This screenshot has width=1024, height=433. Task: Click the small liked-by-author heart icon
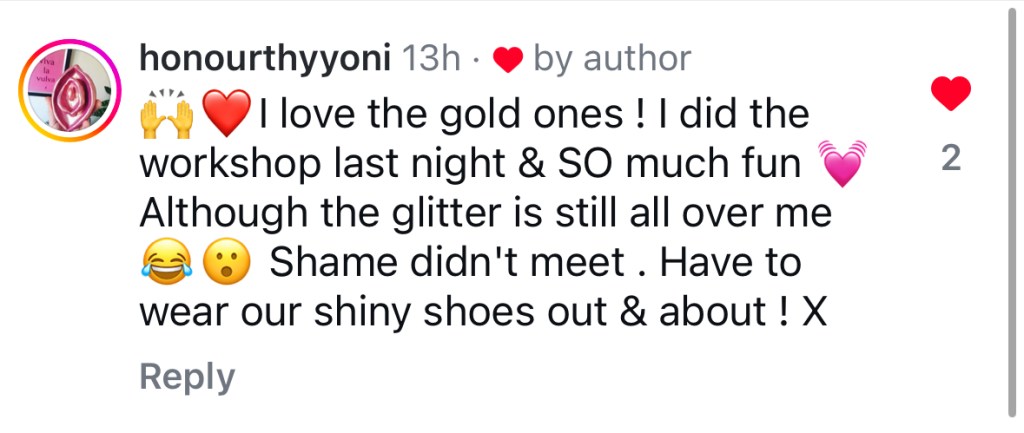[509, 60]
